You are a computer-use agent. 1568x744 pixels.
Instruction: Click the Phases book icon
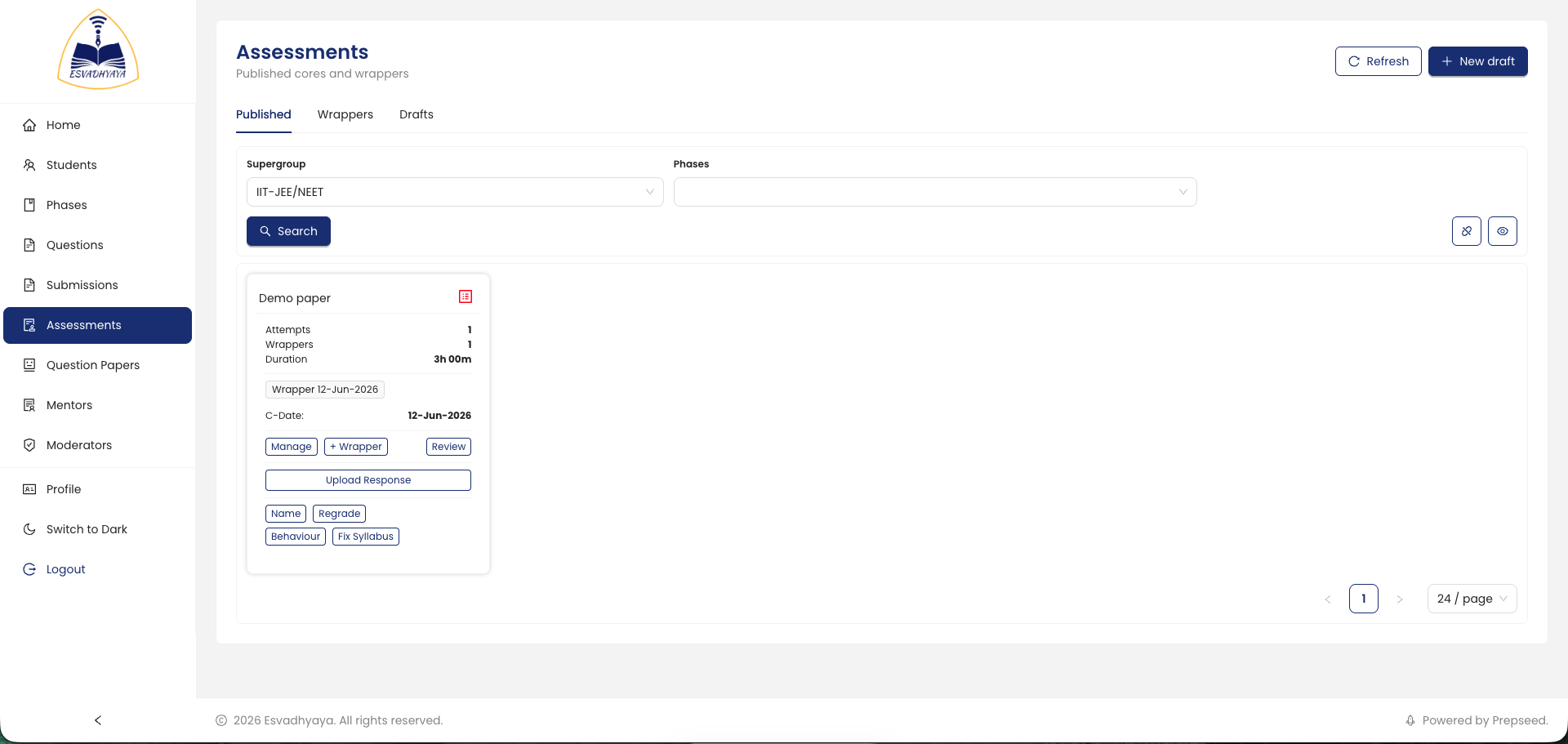29,205
